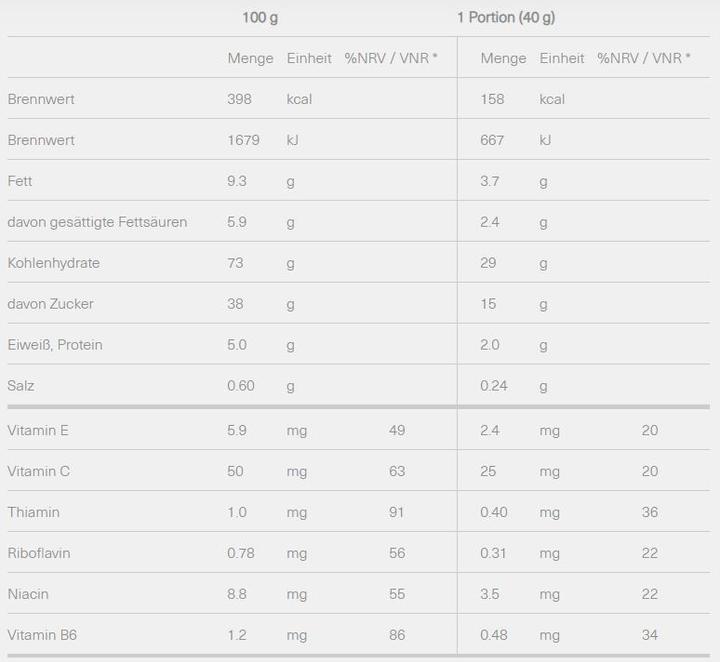Click the "100 g" column header
This screenshot has height=662, width=720.
[260, 18]
